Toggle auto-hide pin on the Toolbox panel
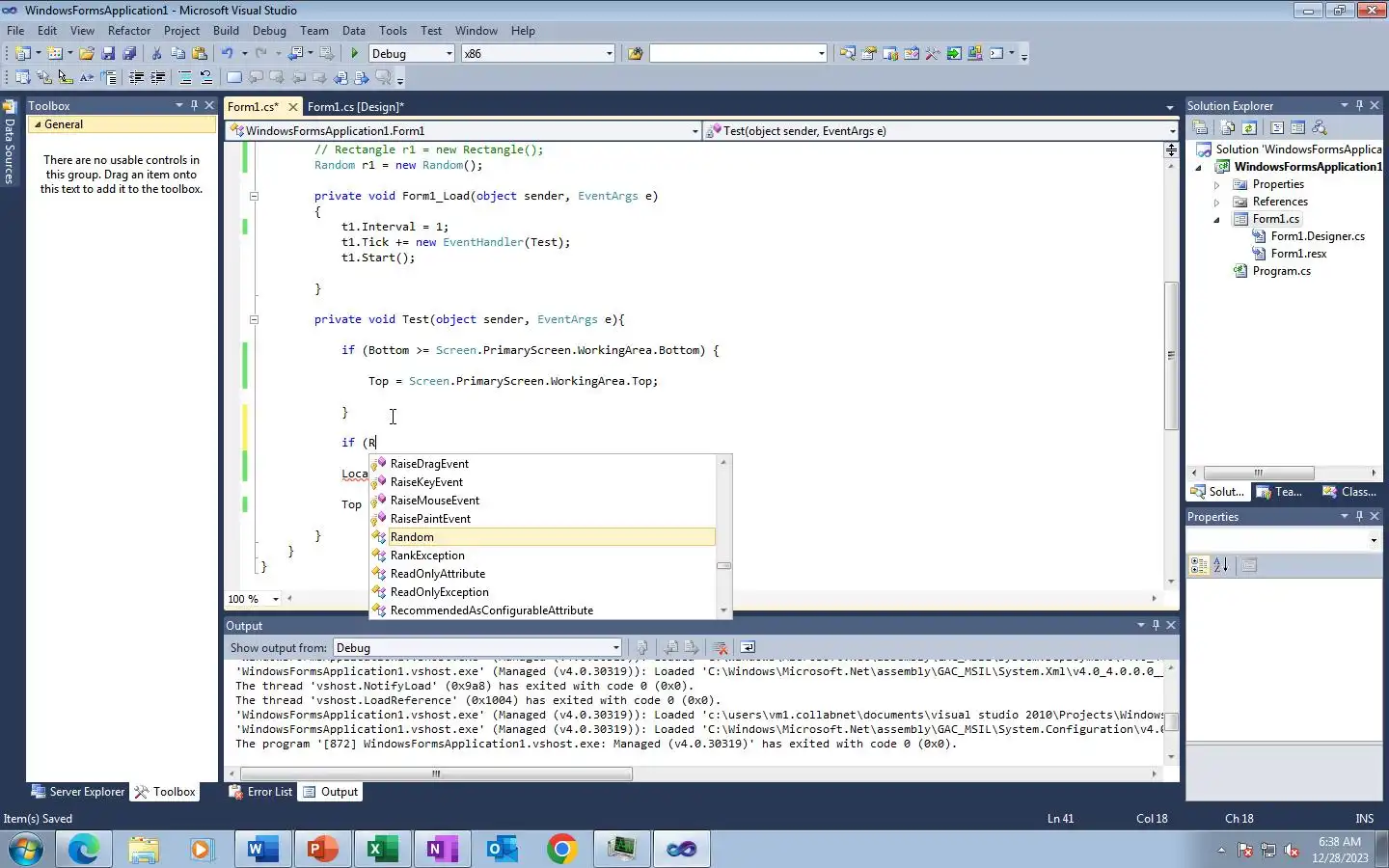This screenshot has width=1389, height=868. 194,105
